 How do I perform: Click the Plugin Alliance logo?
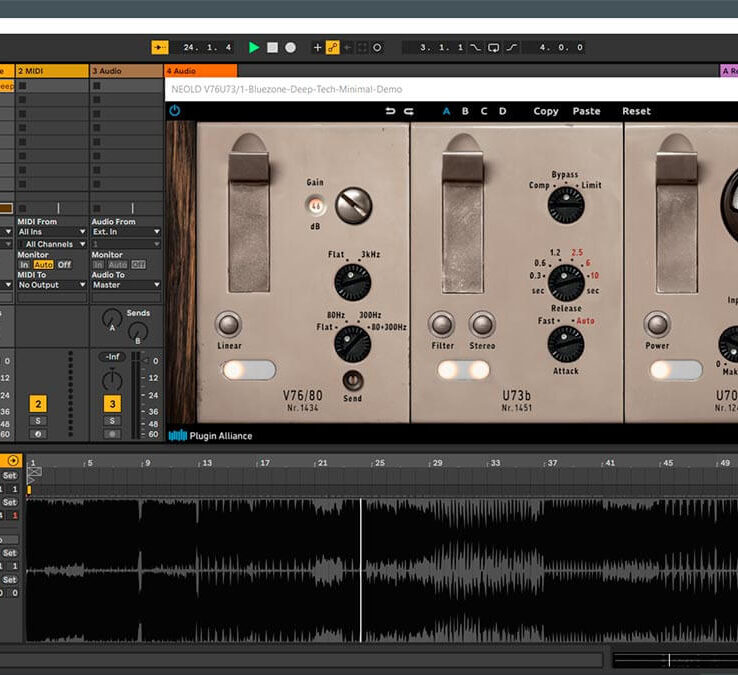point(210,436)
